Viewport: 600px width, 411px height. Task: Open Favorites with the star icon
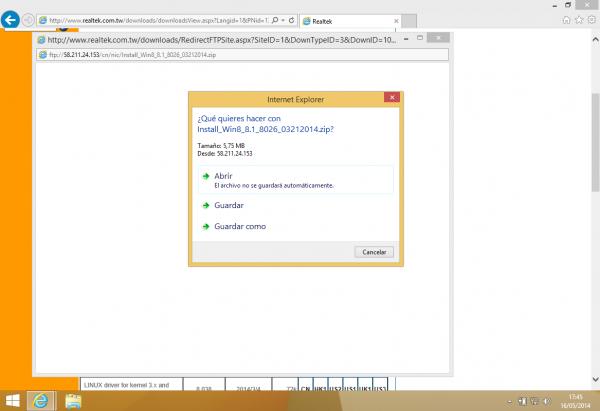[x=579, y=20]
